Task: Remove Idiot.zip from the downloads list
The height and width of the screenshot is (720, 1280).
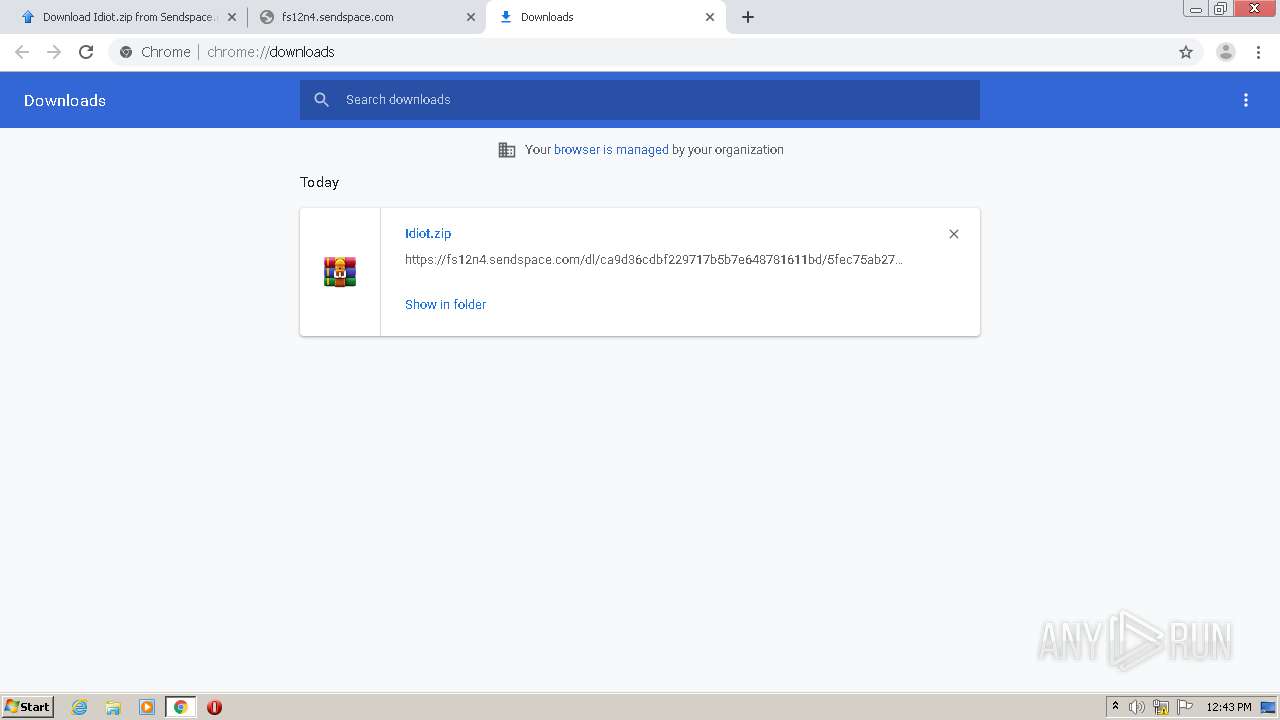Action: [x=954, y=234]
